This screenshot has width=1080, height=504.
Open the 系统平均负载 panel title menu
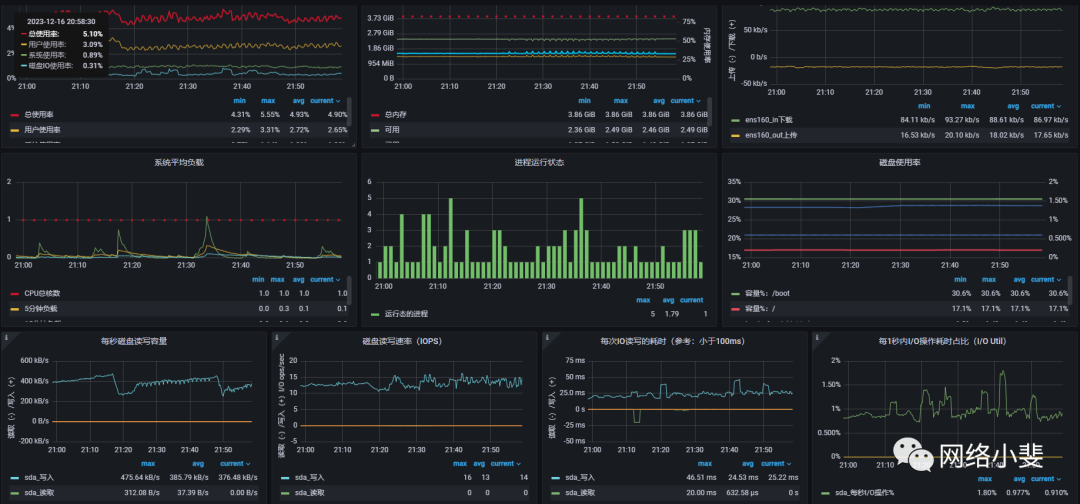pos(179,162)
